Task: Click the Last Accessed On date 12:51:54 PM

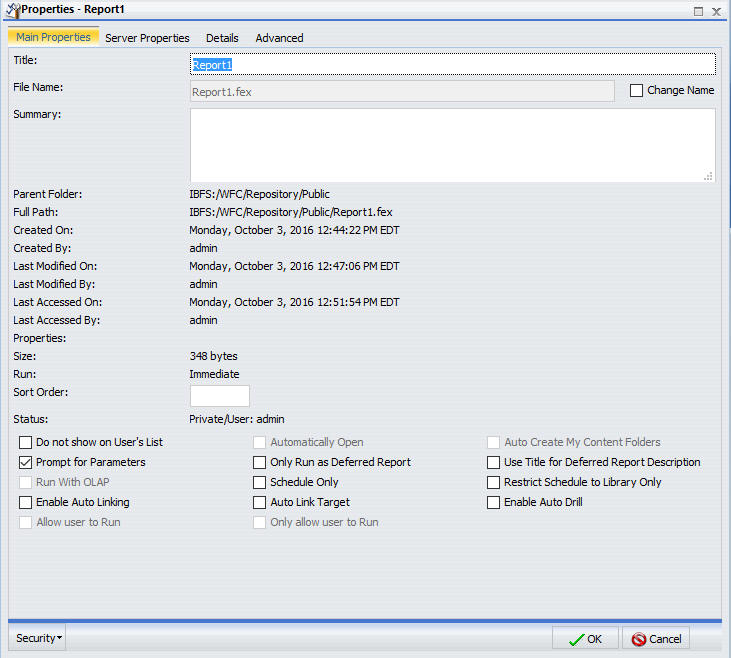Action: [x=294, y=302]
